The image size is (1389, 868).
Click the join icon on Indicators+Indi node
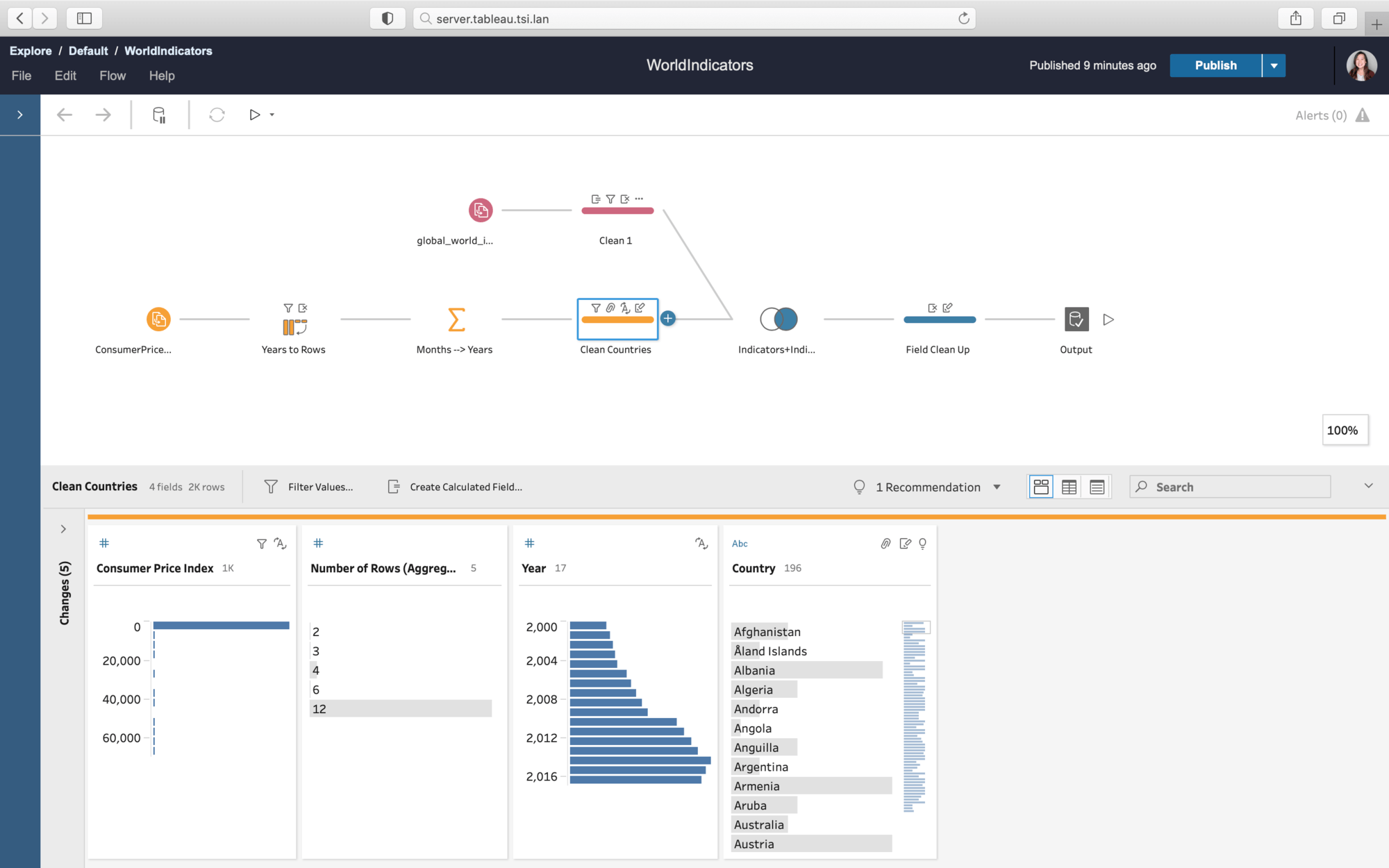coord(778,319)
